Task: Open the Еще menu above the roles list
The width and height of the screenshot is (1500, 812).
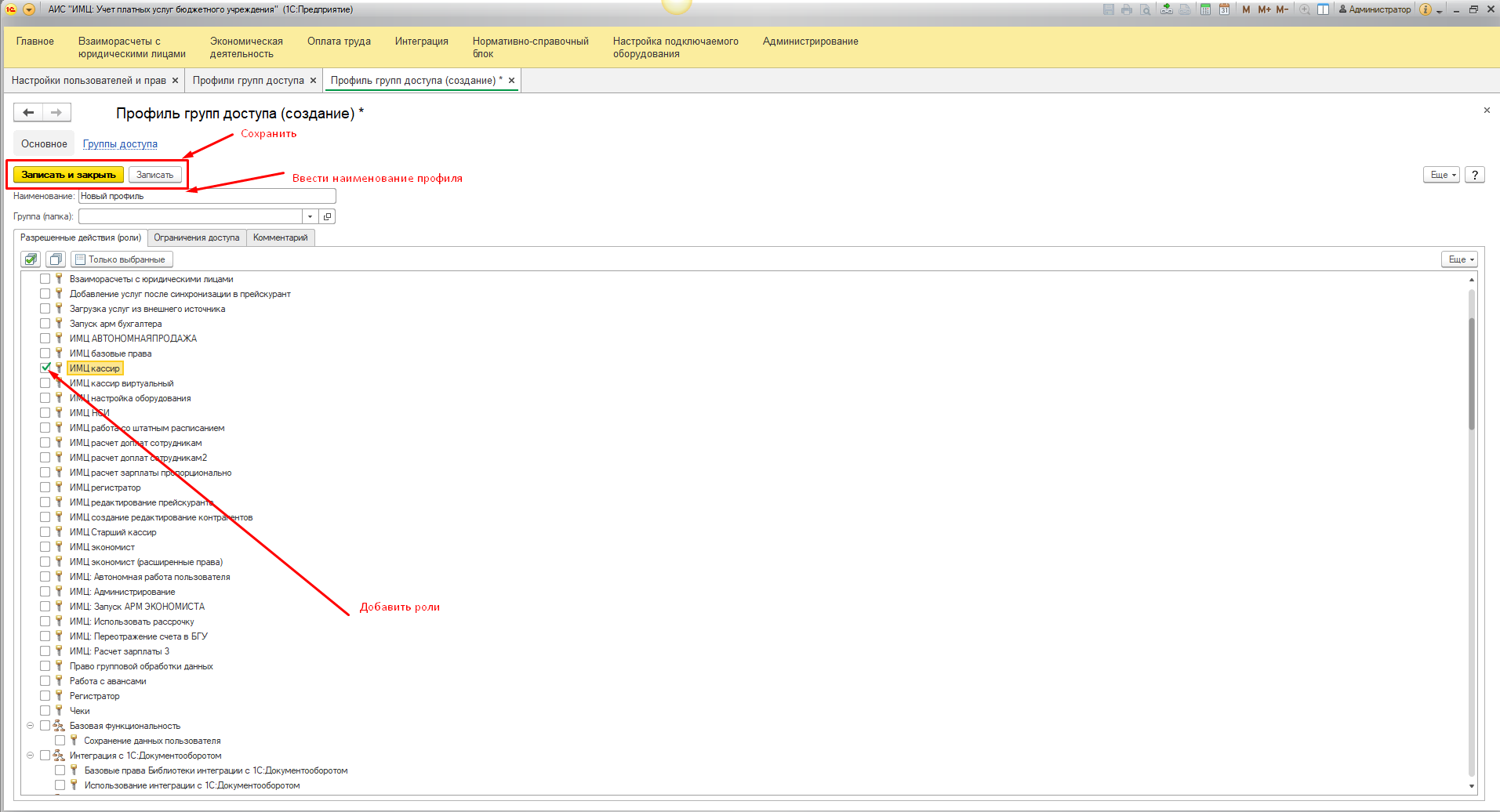Action: [x=1460, y=259]
